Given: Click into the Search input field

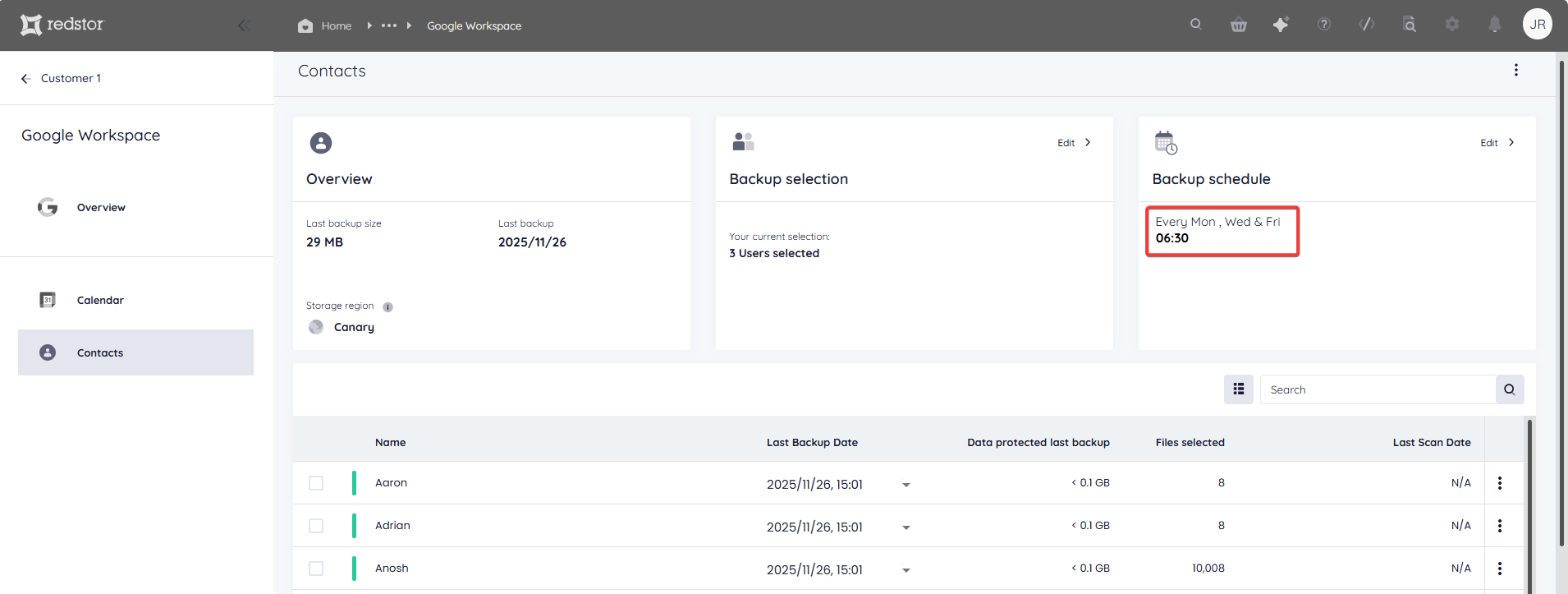Looking at the screenshot, I should click(x=1378, y=389).
